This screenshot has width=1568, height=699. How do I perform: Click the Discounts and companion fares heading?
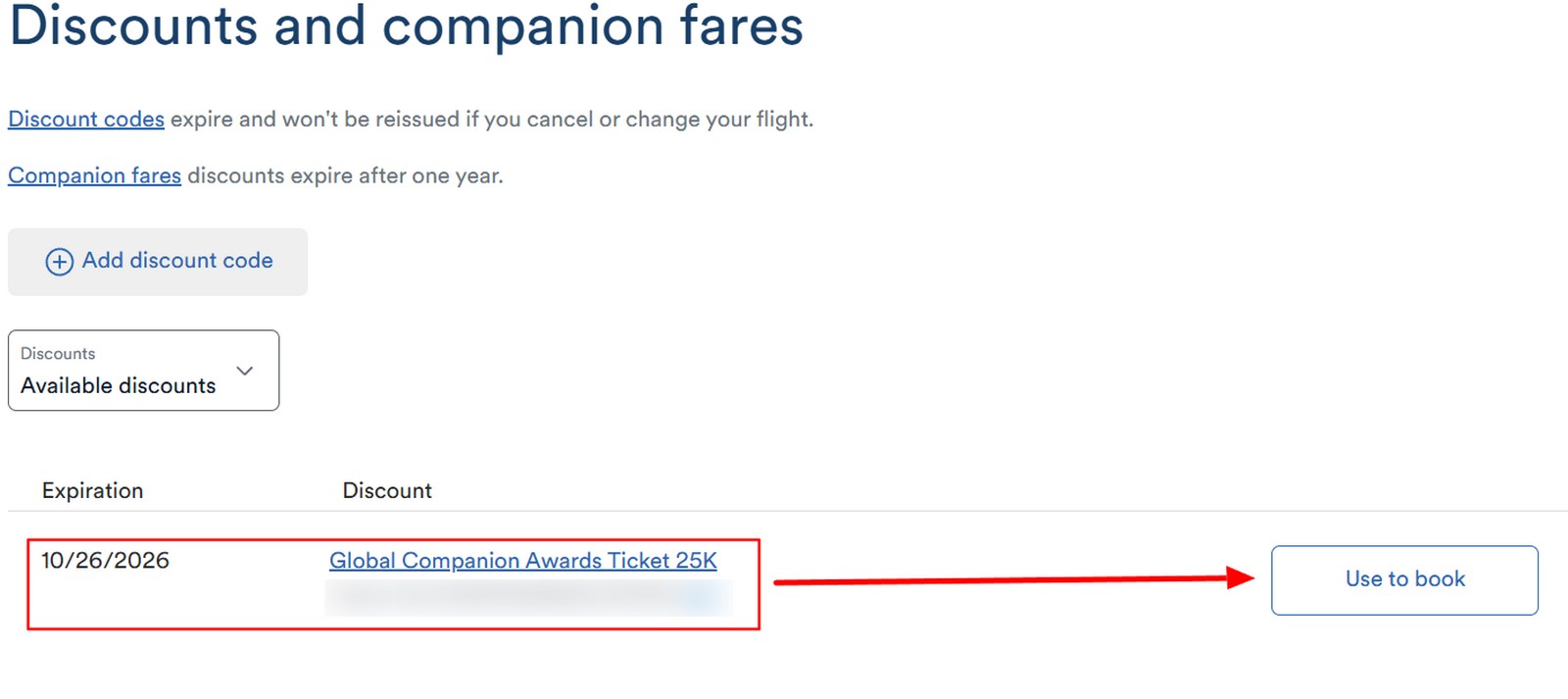406,26
